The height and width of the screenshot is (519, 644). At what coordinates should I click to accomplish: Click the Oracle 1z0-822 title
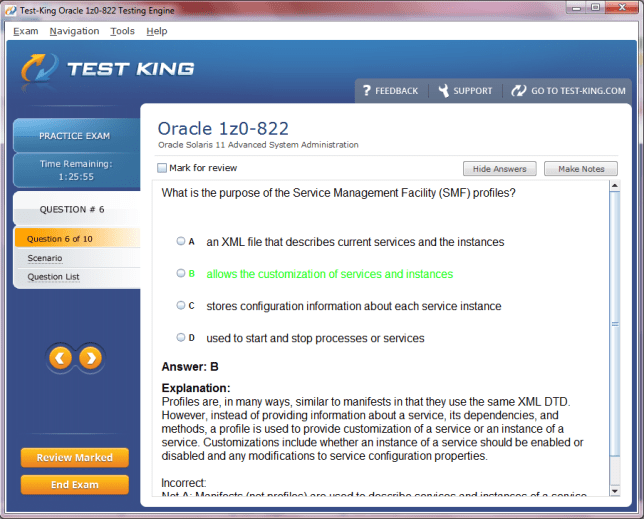click(223, 129)
